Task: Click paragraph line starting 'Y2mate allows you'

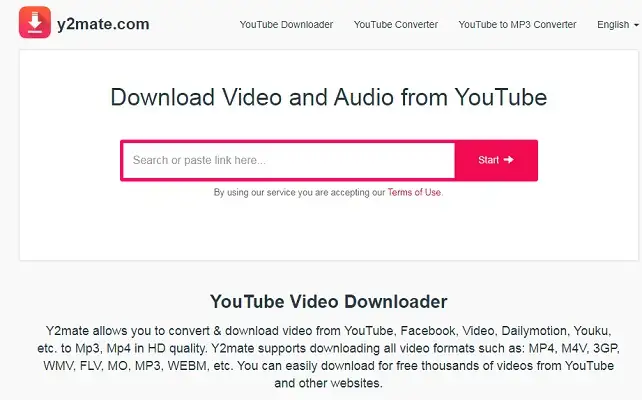Action: click(x=328, y=331)
